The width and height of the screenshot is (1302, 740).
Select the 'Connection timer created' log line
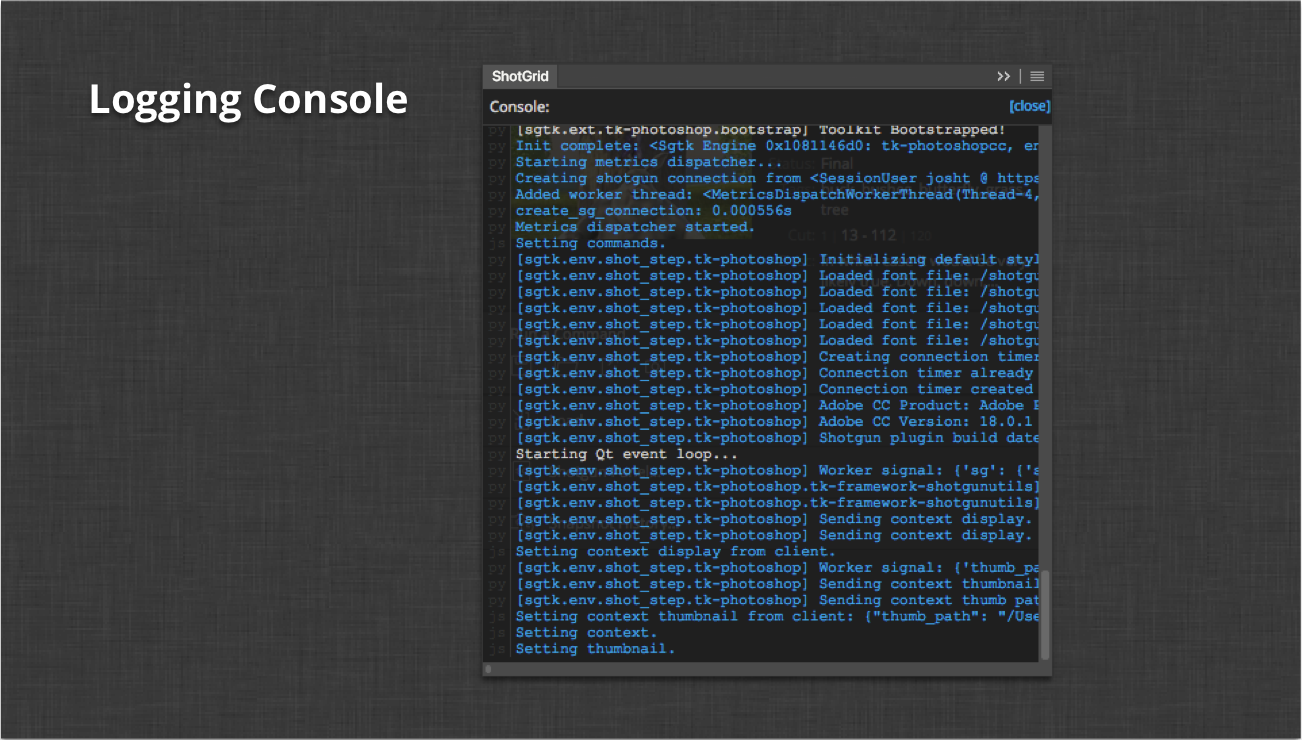point(775,389)
